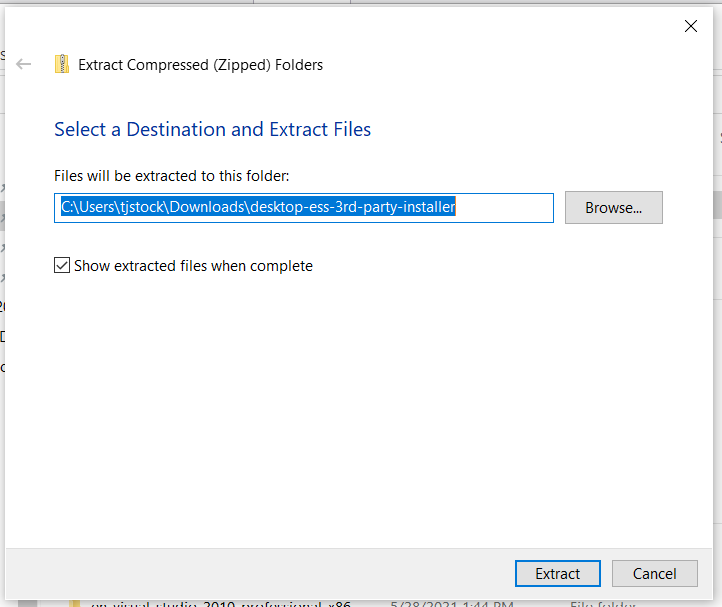Click the folder icon in background file list
Viewport: 722px width, 607px height.
[75, 603]
